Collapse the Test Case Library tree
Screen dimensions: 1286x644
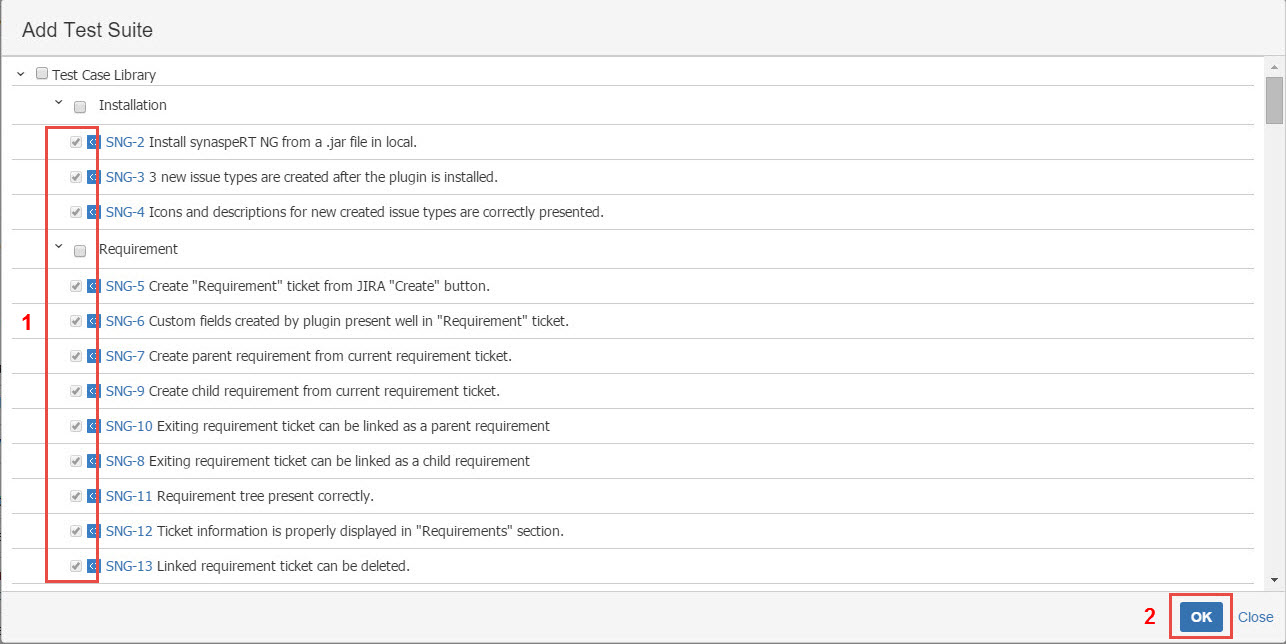(21, 73)
